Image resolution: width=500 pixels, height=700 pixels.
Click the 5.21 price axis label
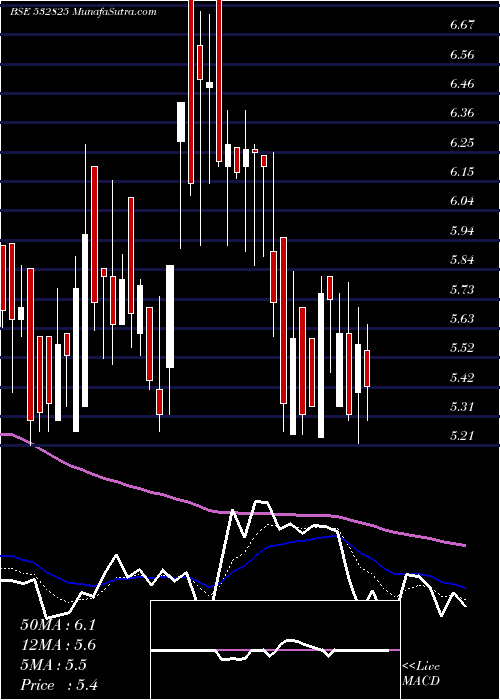(x=461, y=435)
